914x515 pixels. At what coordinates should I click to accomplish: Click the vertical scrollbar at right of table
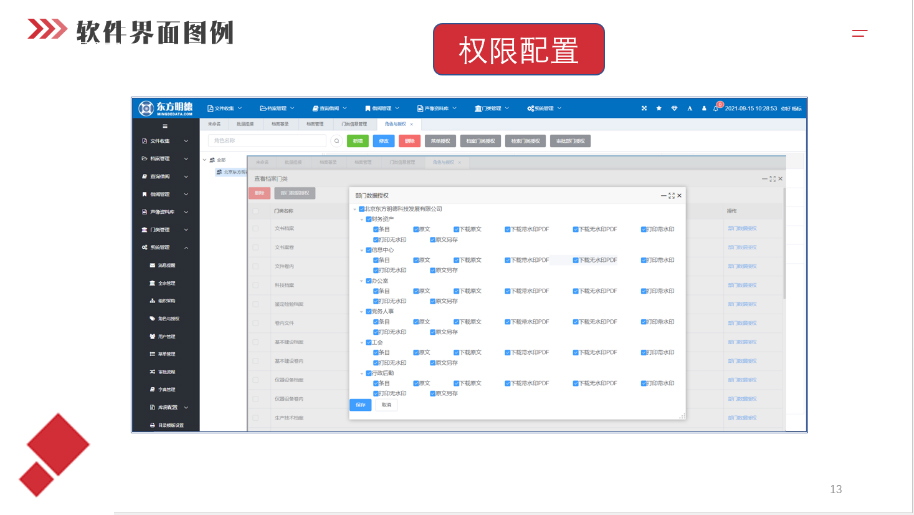784,260
